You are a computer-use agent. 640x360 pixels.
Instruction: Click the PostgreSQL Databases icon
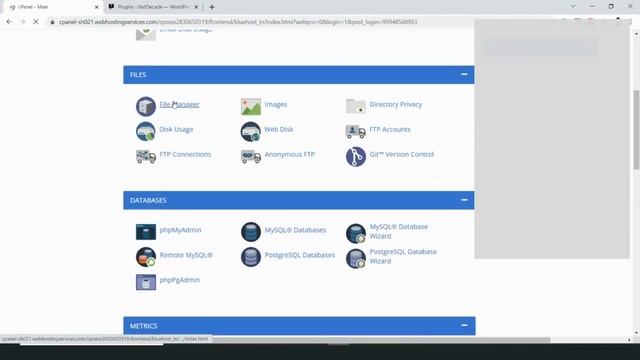251,257
